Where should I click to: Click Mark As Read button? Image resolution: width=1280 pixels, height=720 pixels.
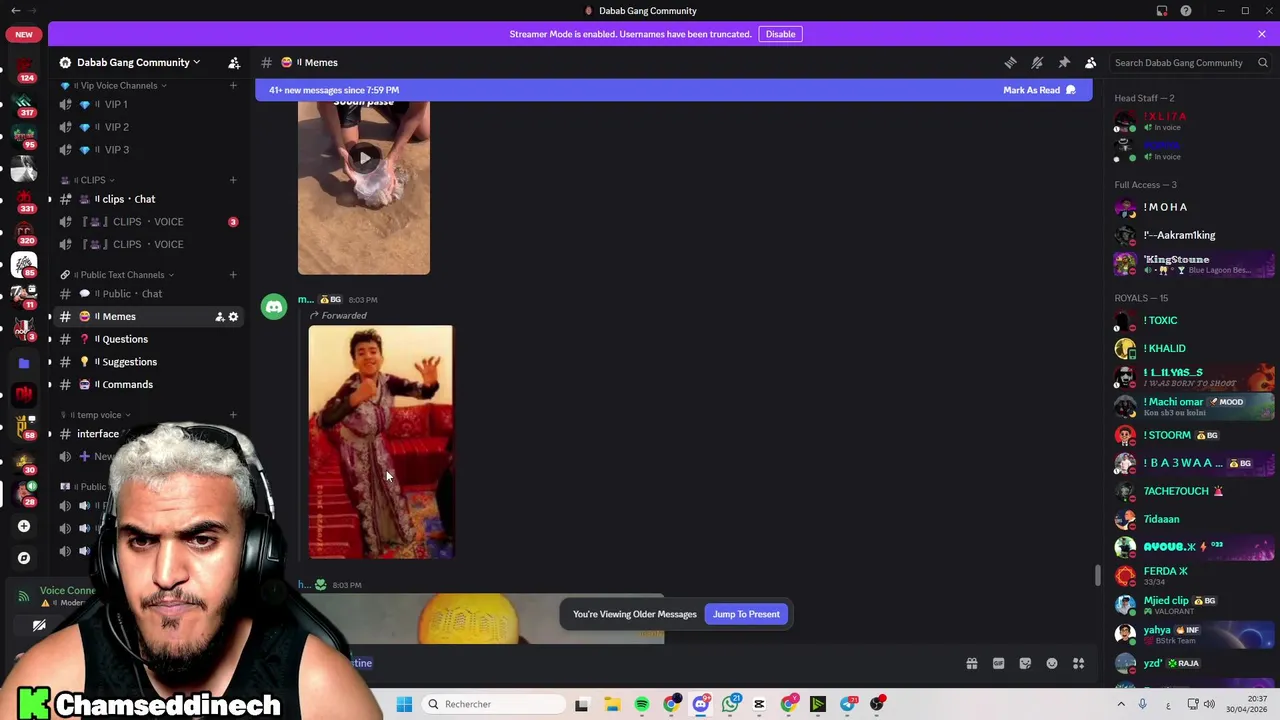[1039, 90]
